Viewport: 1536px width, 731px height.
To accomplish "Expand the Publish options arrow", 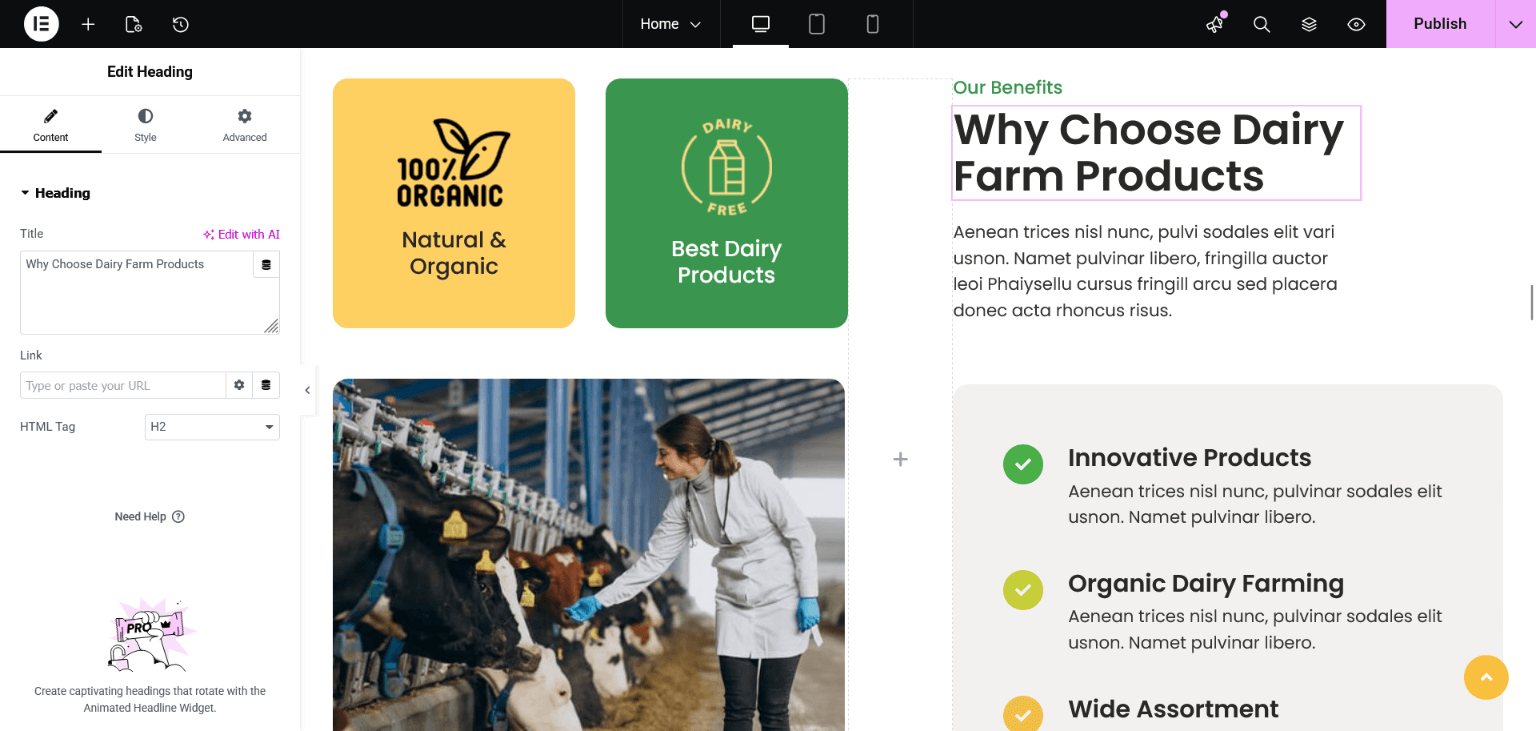I will 1515,24.
